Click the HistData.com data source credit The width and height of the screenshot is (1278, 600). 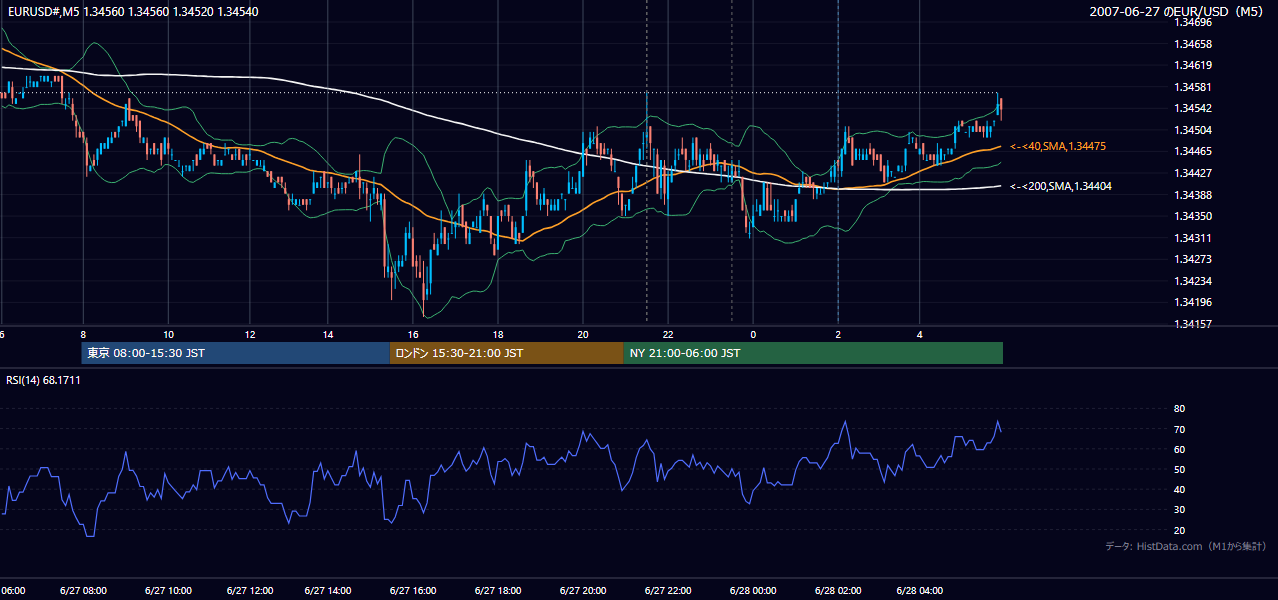[x=1185, y=546]
